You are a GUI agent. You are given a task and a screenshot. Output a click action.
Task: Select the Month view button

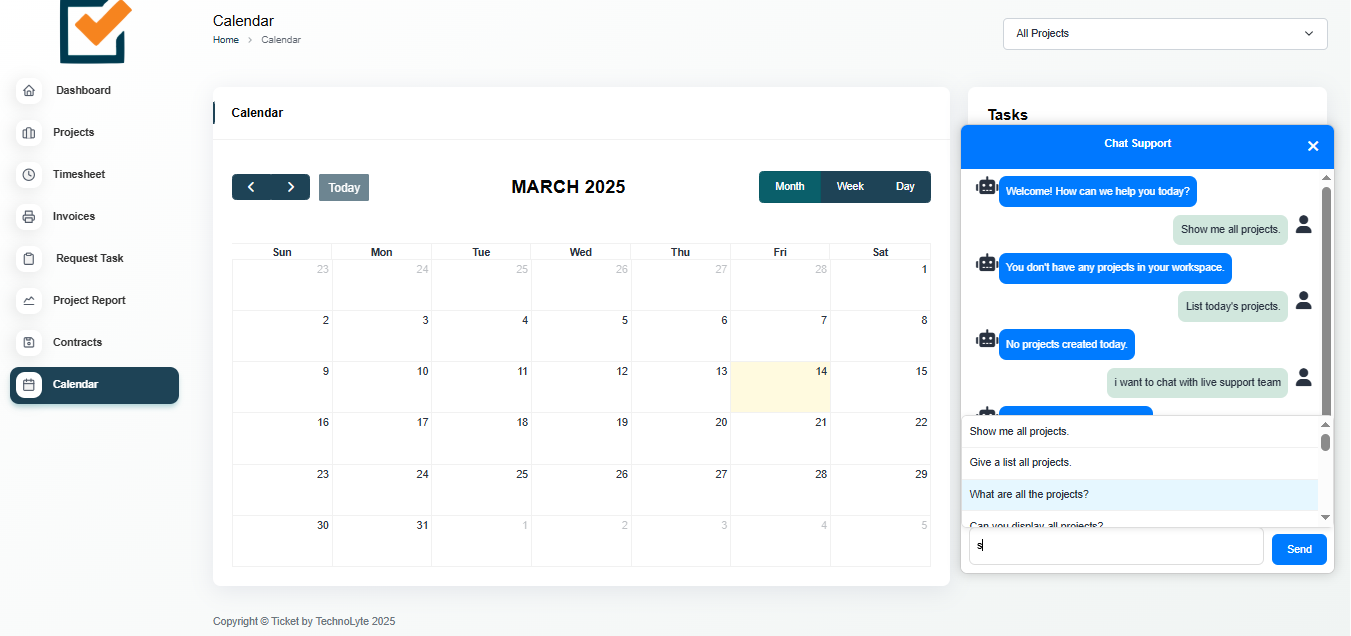789,187
